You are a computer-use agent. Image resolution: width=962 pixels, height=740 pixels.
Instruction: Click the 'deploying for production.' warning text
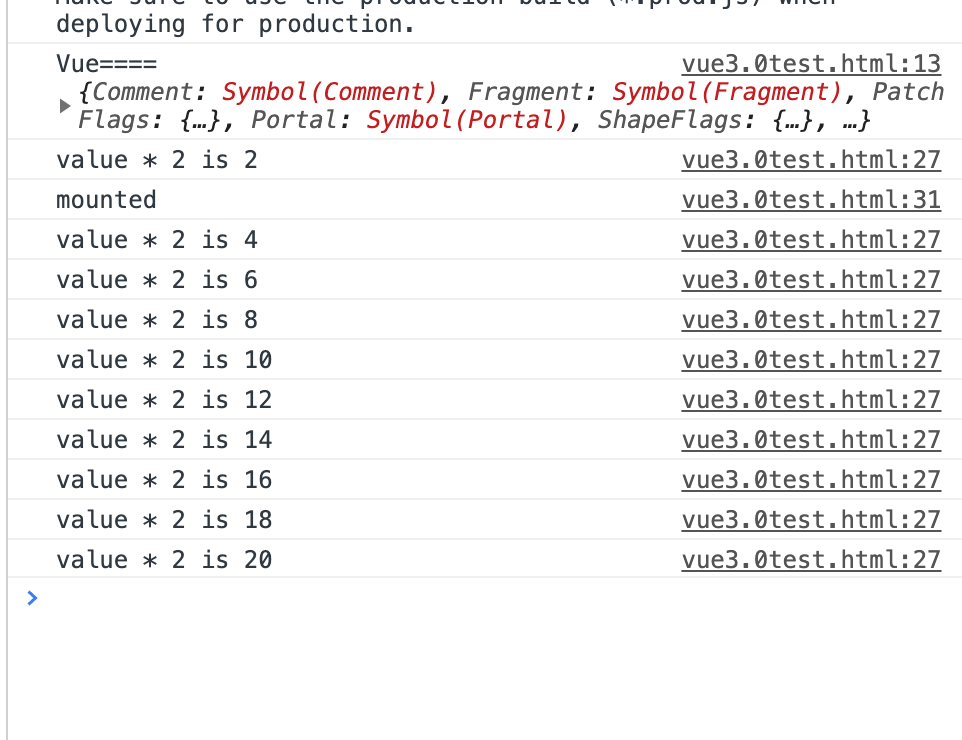tap(236, 25)
